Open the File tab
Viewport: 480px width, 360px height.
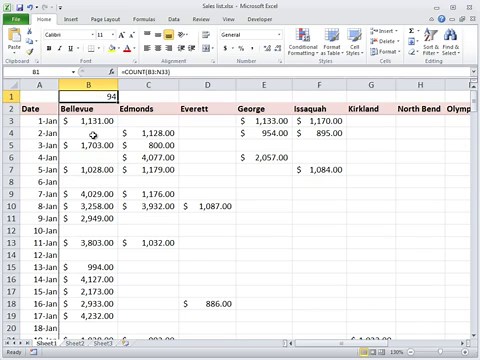16,19
